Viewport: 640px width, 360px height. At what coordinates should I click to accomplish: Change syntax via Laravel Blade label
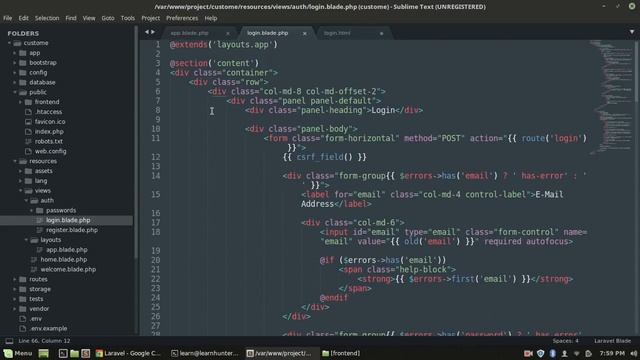(613, 341)
